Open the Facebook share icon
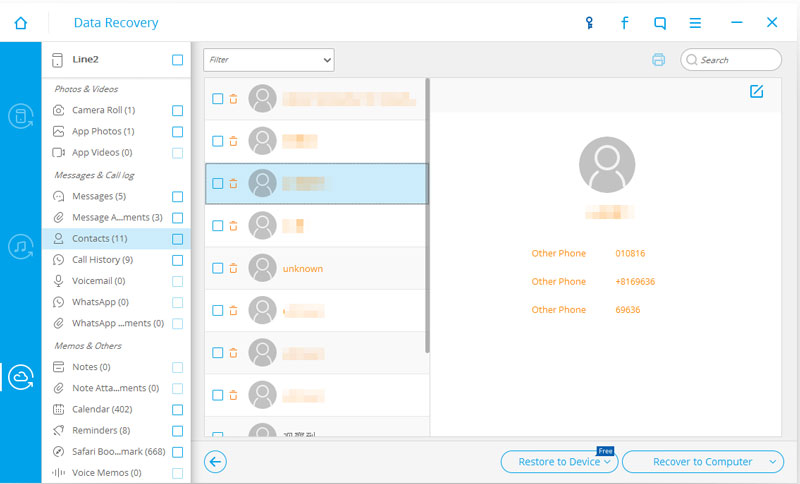Image resolution: width=800 pixels, height=484 pixels. click(624, 23)
